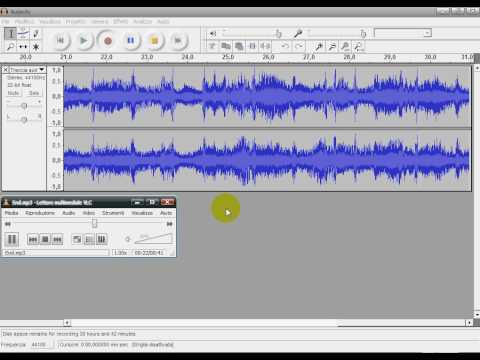This screenshot has width=480, height=360.
Task: Open the Strumenti menu in VLC
Action: 113,213
